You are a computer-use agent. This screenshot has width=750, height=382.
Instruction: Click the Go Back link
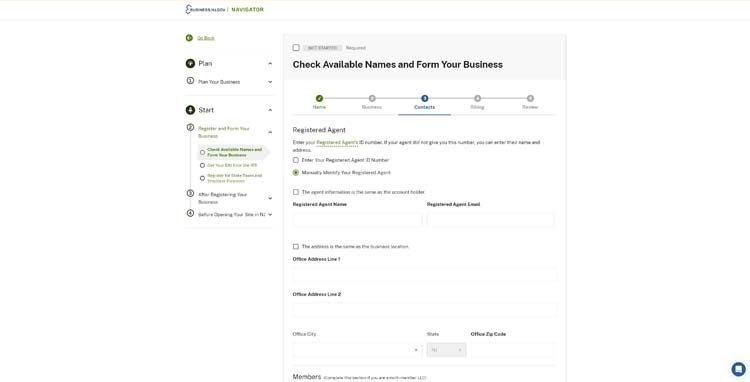point(206,38)
